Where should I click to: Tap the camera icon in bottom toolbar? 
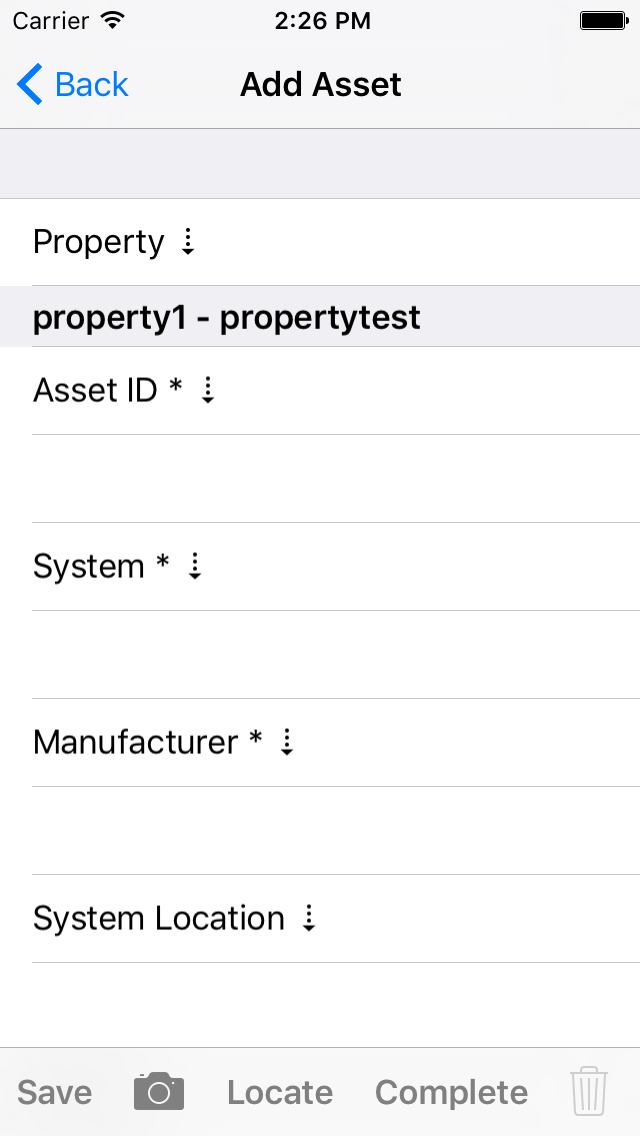(159, 1092)
